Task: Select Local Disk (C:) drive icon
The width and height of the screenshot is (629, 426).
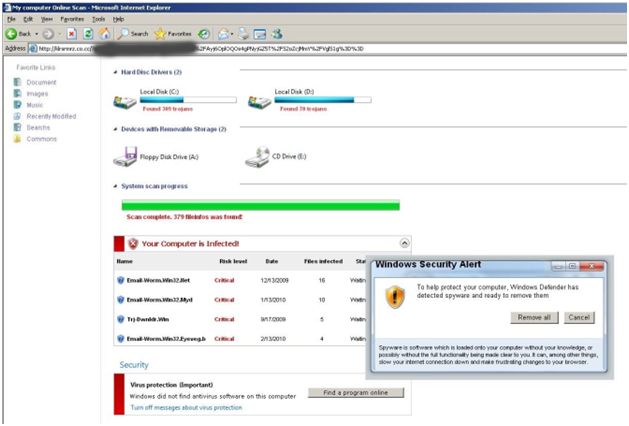Action: [125, 102]
